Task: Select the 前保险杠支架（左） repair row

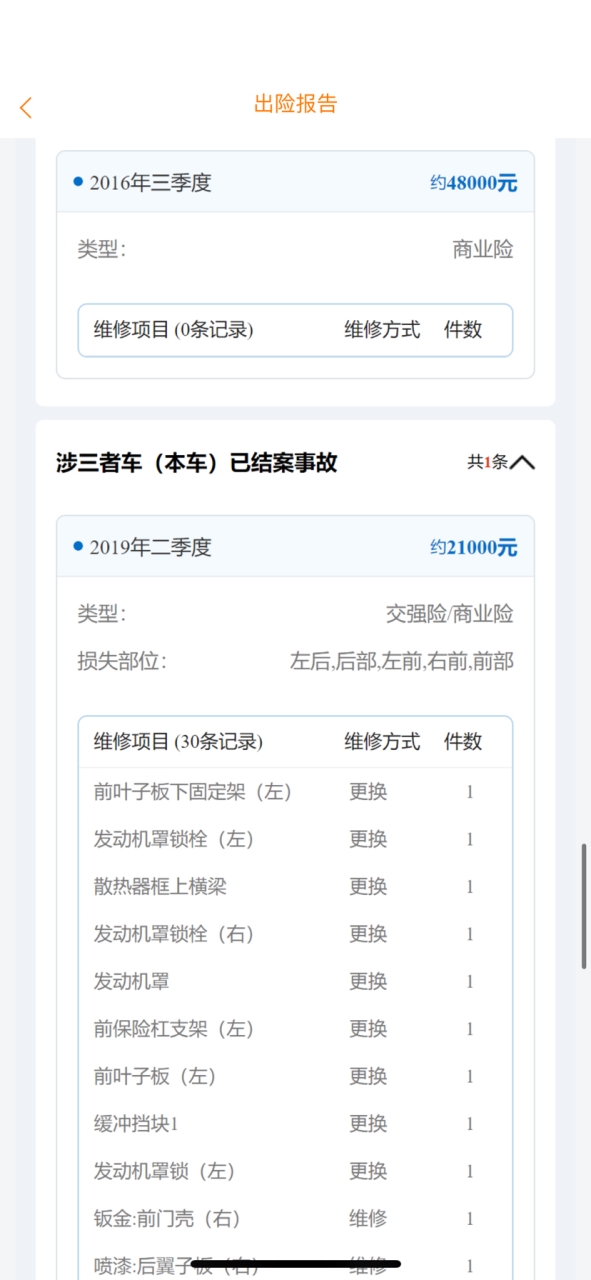Action: click(295, 1028)
